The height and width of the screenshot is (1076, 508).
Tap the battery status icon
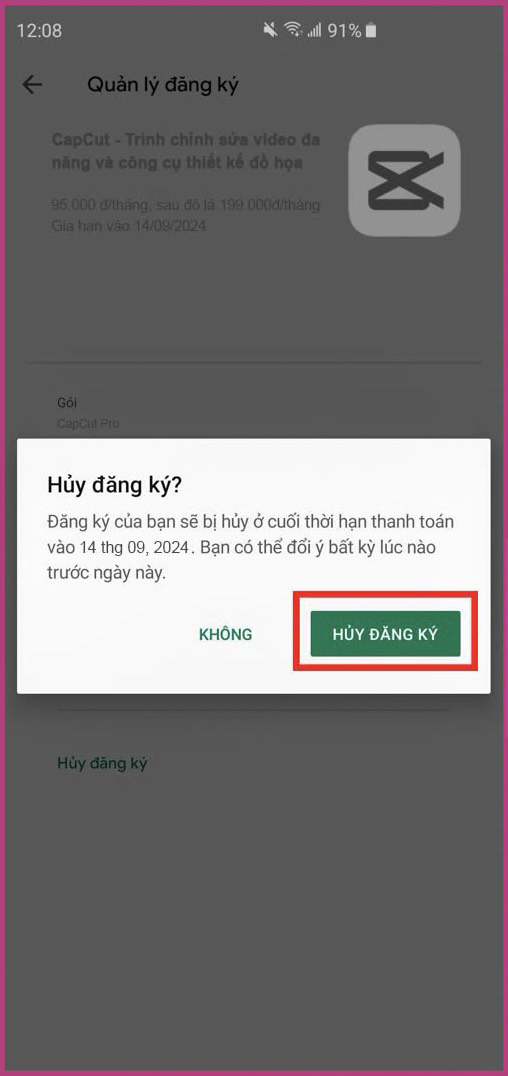(x=371, y=30)
